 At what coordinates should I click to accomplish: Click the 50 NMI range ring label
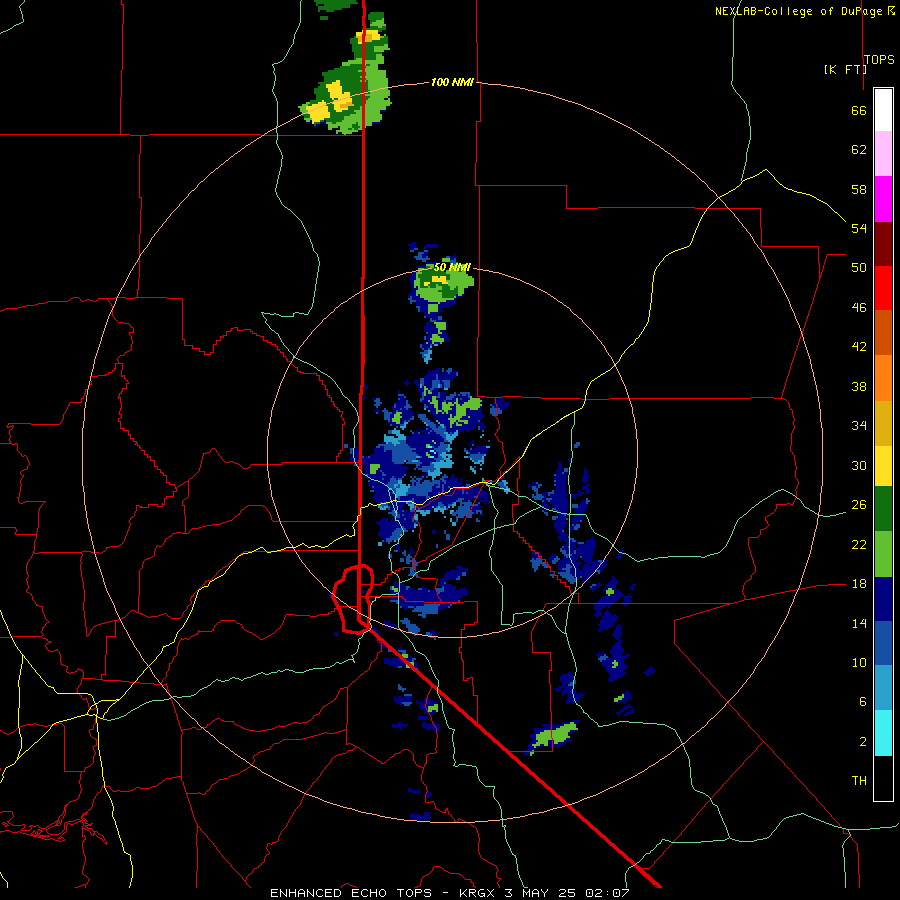coord(452,267)
